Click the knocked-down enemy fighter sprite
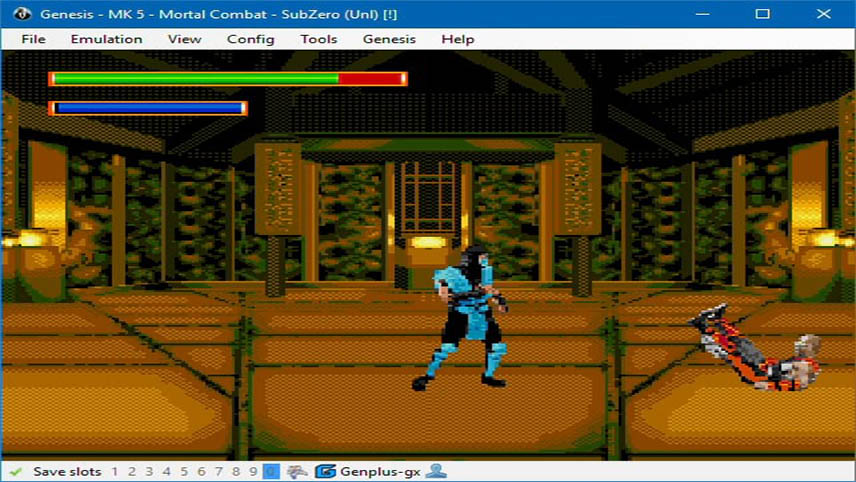The height and width of the screenshot is (482, 856). coord(755,348)
